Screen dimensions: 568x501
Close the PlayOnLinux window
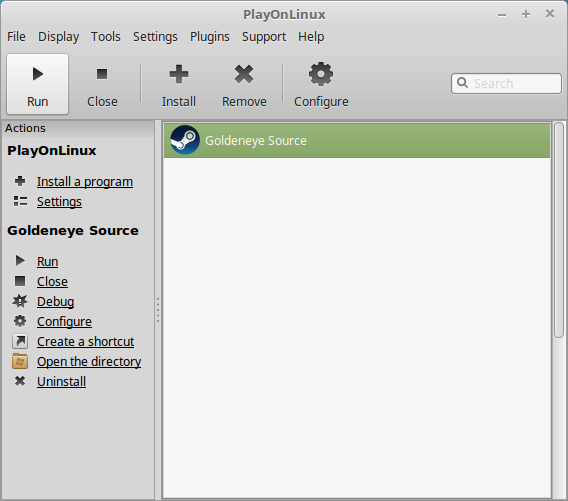(550, 14)
